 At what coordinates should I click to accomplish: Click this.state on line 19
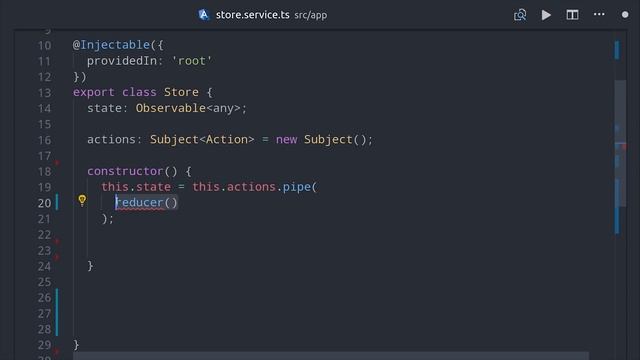tap(136, 187)
